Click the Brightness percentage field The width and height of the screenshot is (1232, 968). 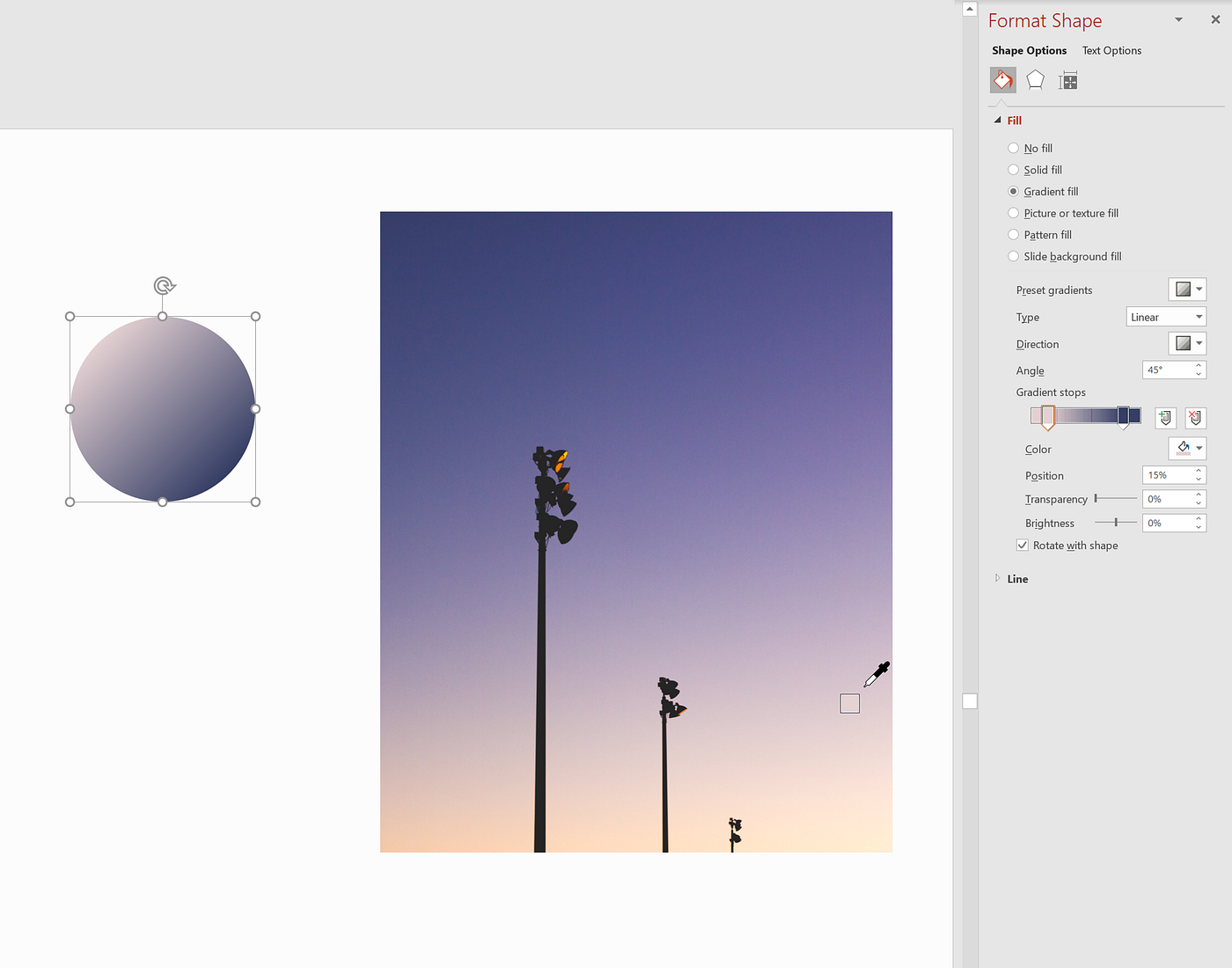(x=1167, y=523)
